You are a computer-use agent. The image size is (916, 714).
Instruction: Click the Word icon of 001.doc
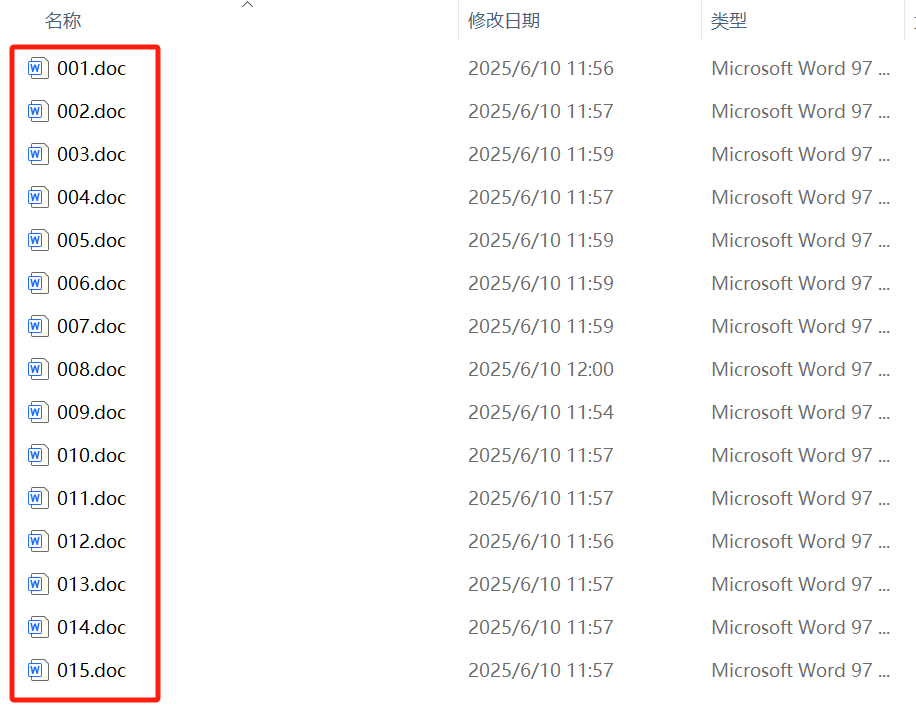(x=37, y=68)
